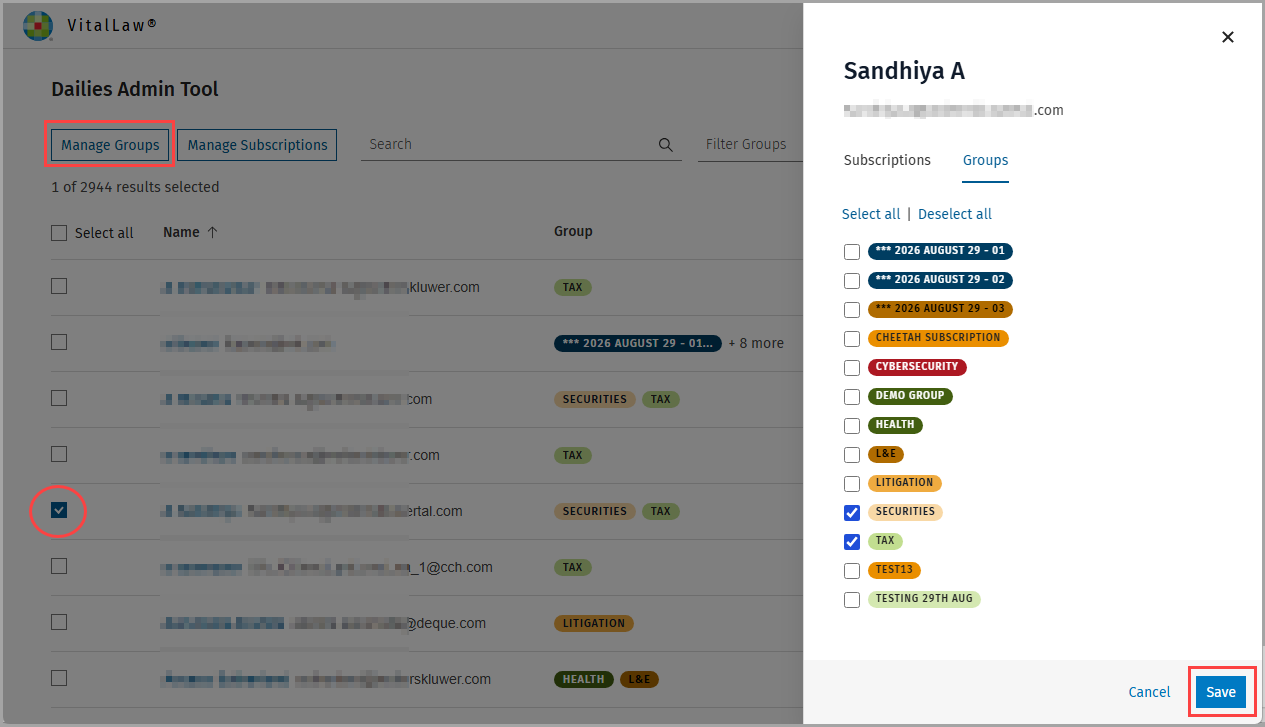
Task: Tick the HEALTH checkbox in the panel
Action: (852, 426)
